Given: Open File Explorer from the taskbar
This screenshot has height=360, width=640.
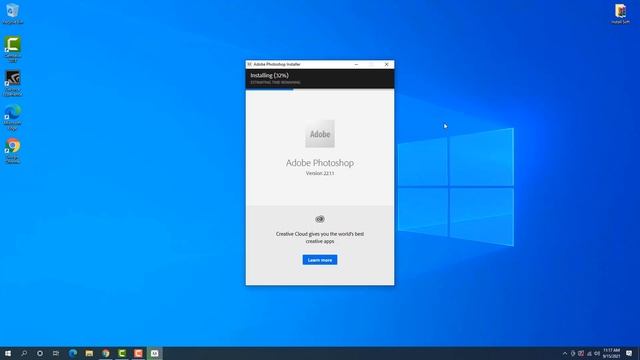Looking at the screenshot, I should [89, 353].
